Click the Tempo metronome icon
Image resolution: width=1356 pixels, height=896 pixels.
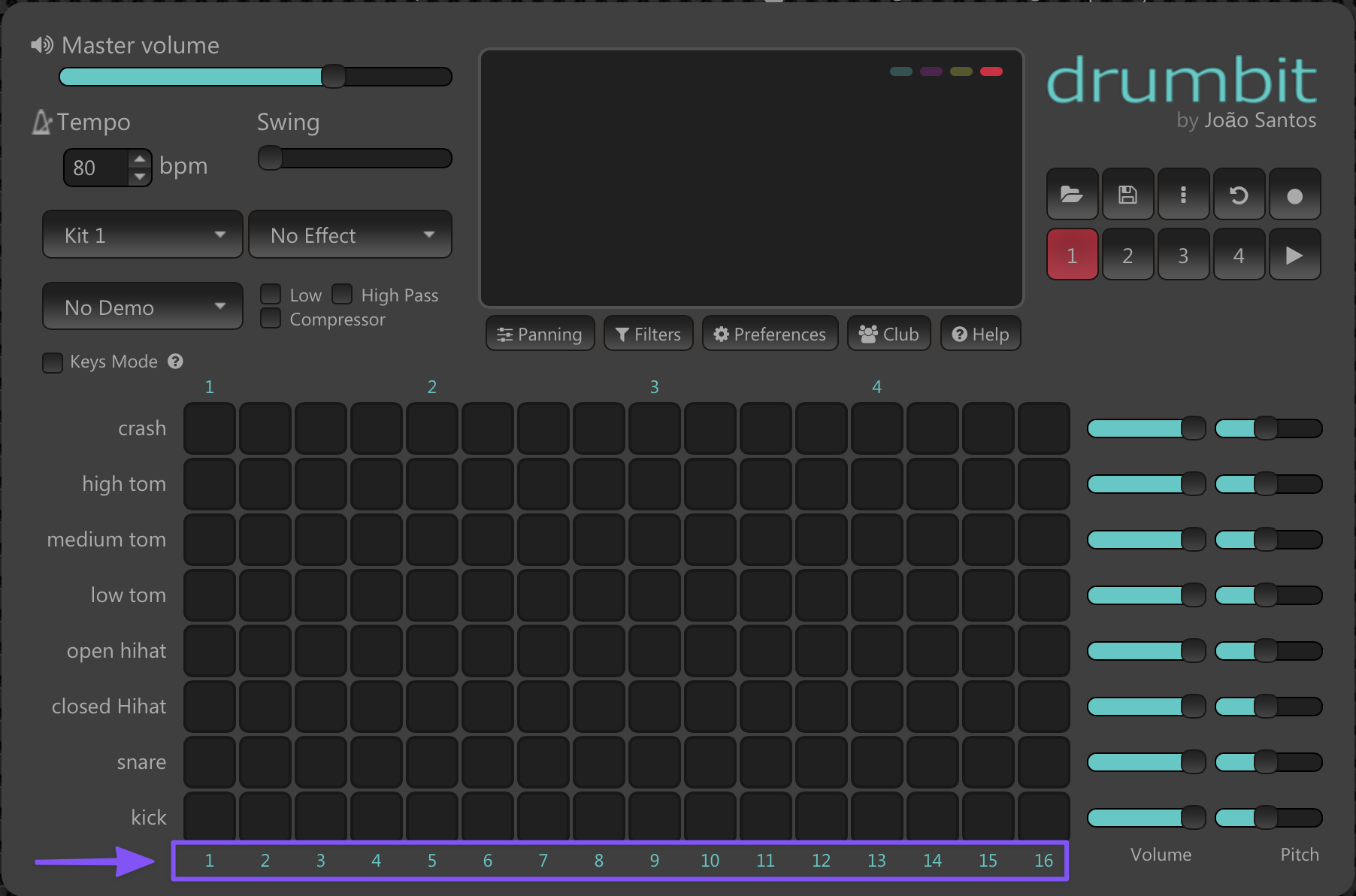tap(41, 122)
